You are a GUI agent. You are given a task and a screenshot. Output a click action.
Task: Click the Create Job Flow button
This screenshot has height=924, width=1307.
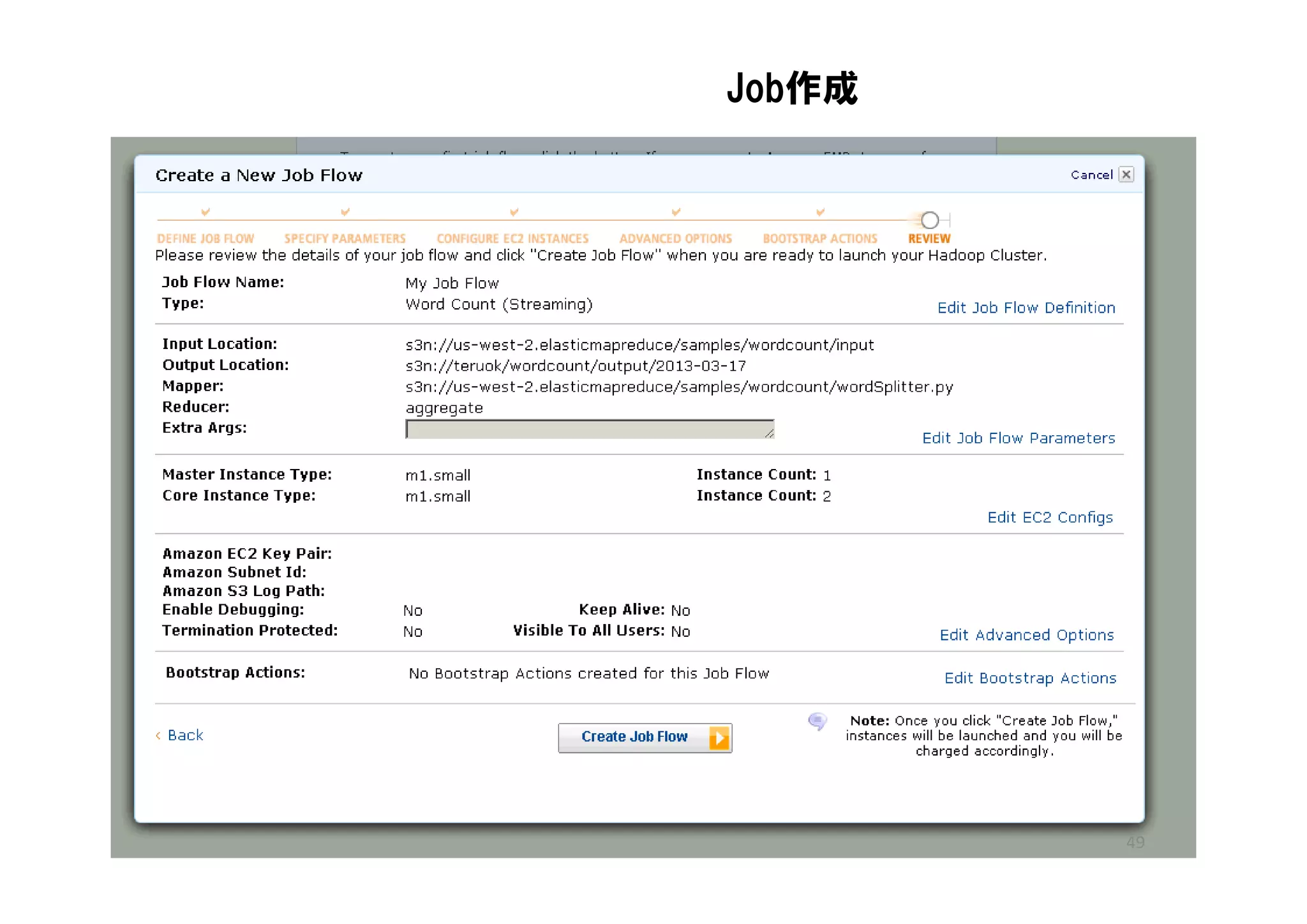click(645, 738)
